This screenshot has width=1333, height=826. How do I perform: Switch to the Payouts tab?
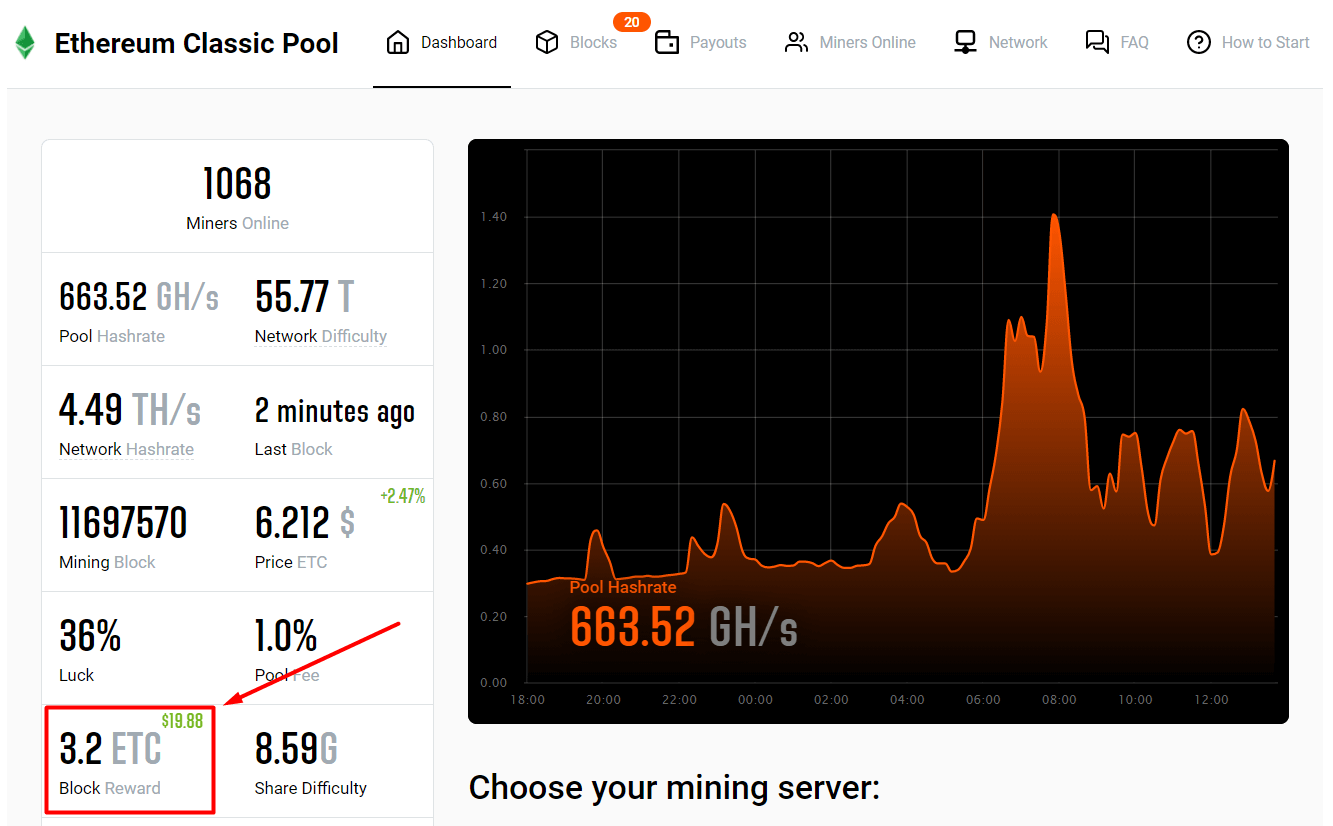718,43
